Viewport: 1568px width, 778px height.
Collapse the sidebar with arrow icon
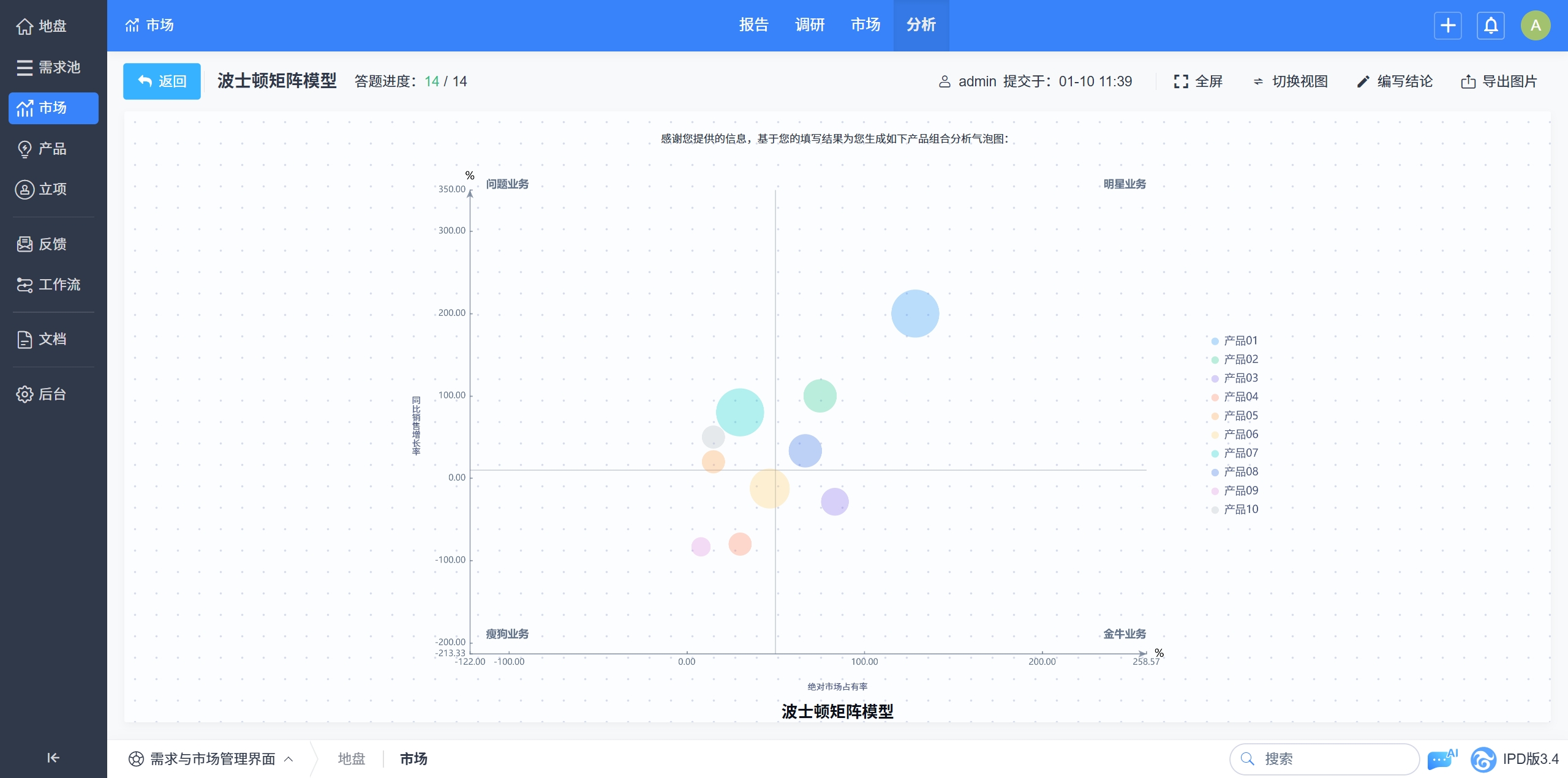click(53, 758)
